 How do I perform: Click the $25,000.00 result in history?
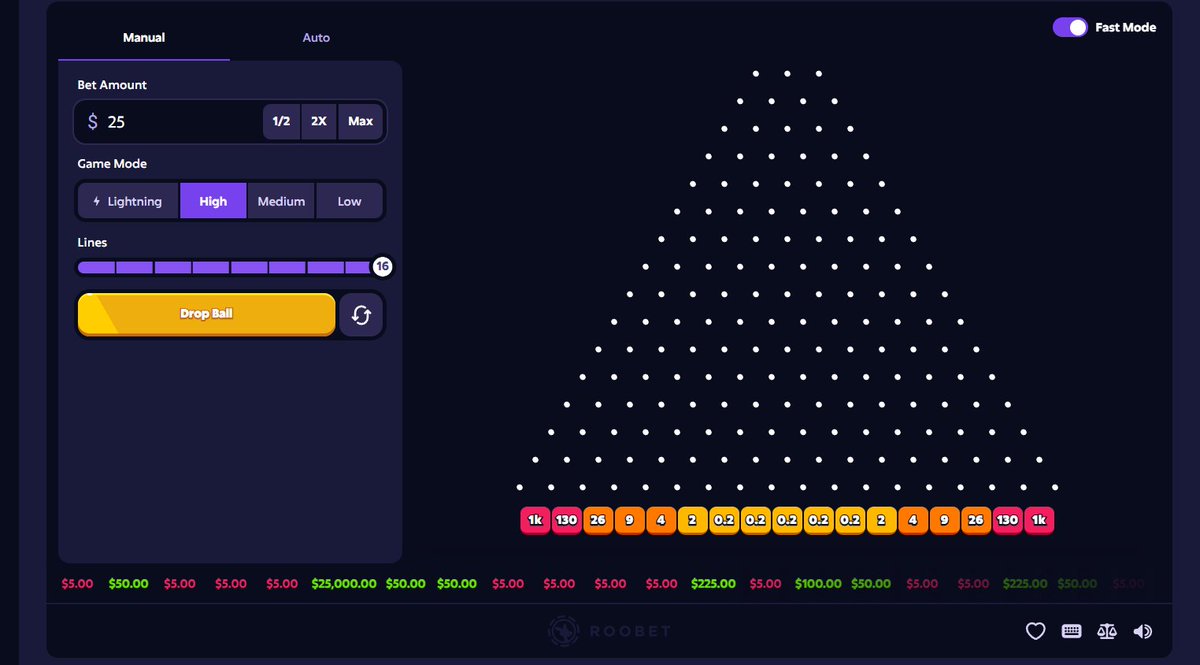344,583
